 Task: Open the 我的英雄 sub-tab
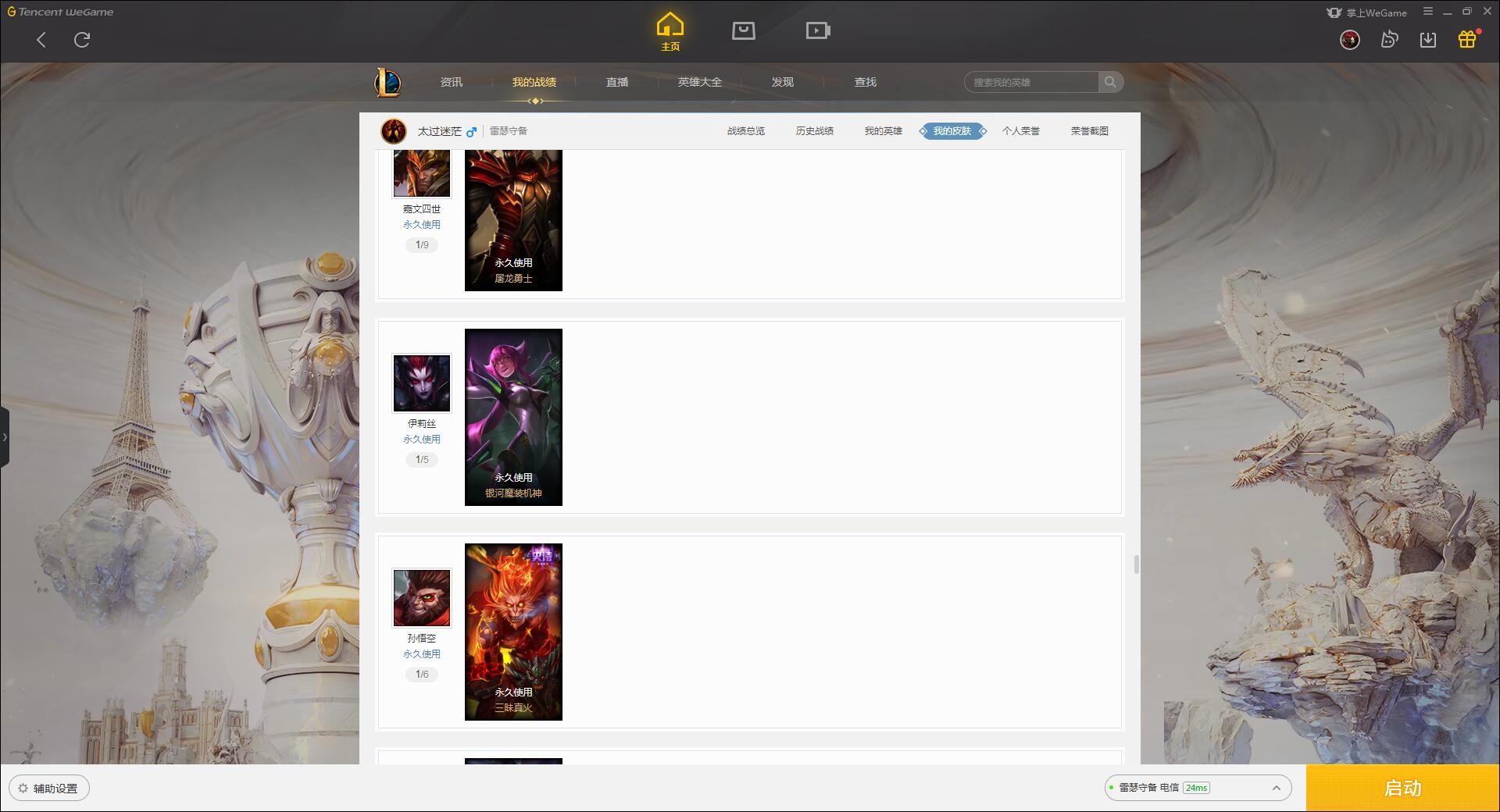pyautogui.click(x=884, y=131)
